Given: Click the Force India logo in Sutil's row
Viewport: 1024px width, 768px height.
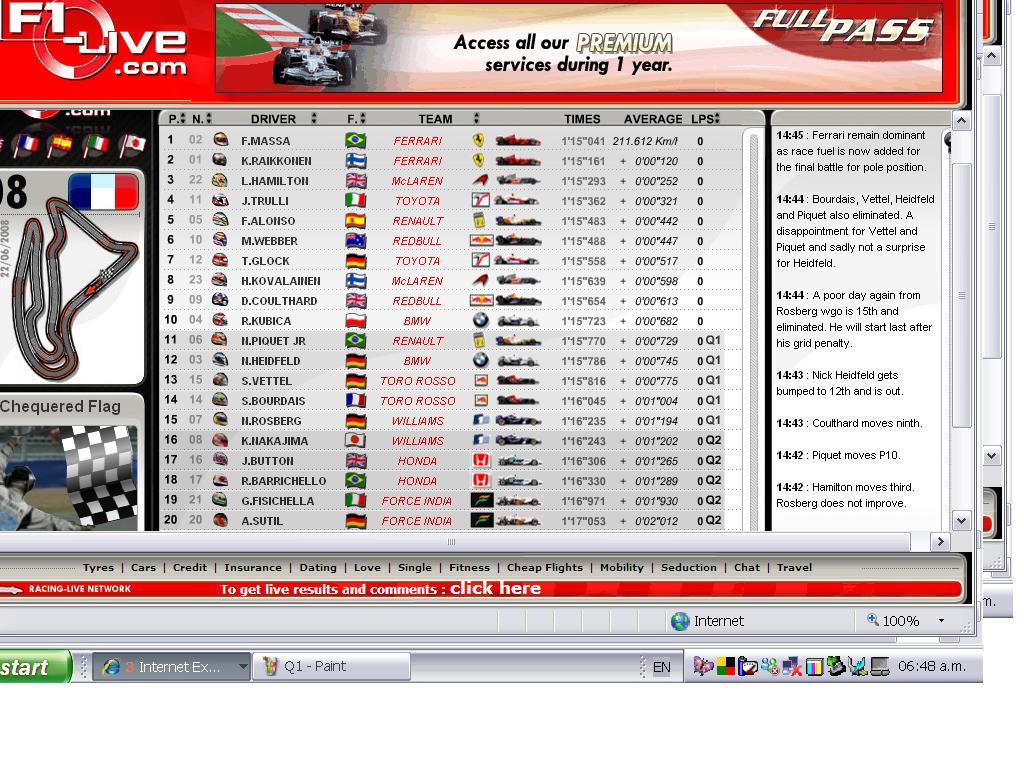Looking at the screenshot, I should (480, 521).
